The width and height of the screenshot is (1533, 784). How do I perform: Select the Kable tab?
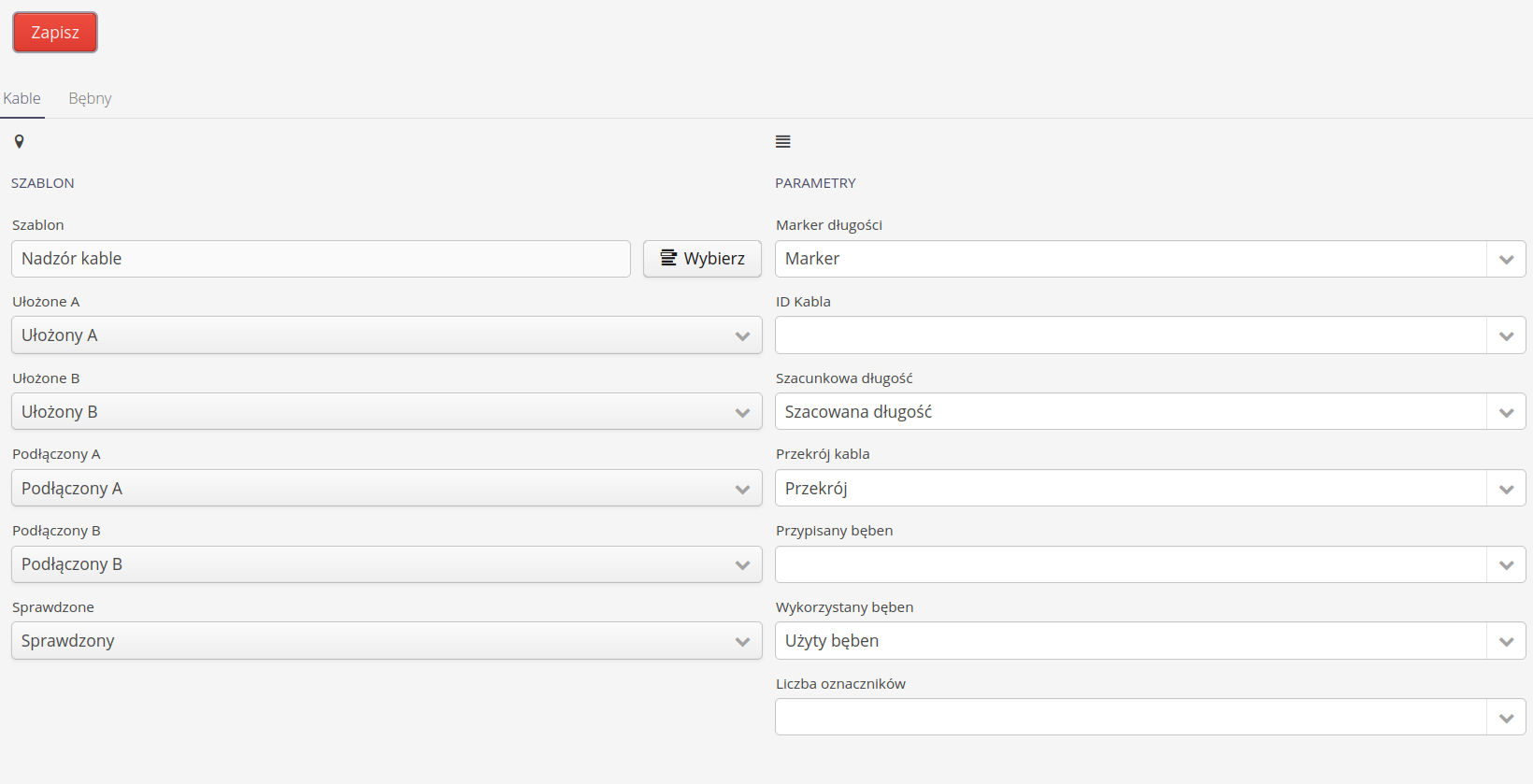coord(22,98)
